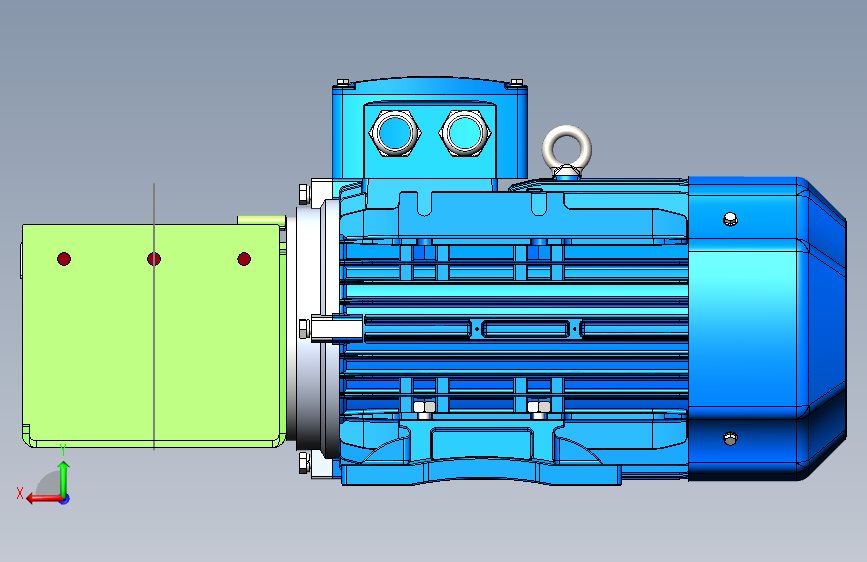Select the left pair of nuts near the motor base
Image resolution: width=867 pixels, height=562 pixels.
pyautogui.click(x=424, y=408)
